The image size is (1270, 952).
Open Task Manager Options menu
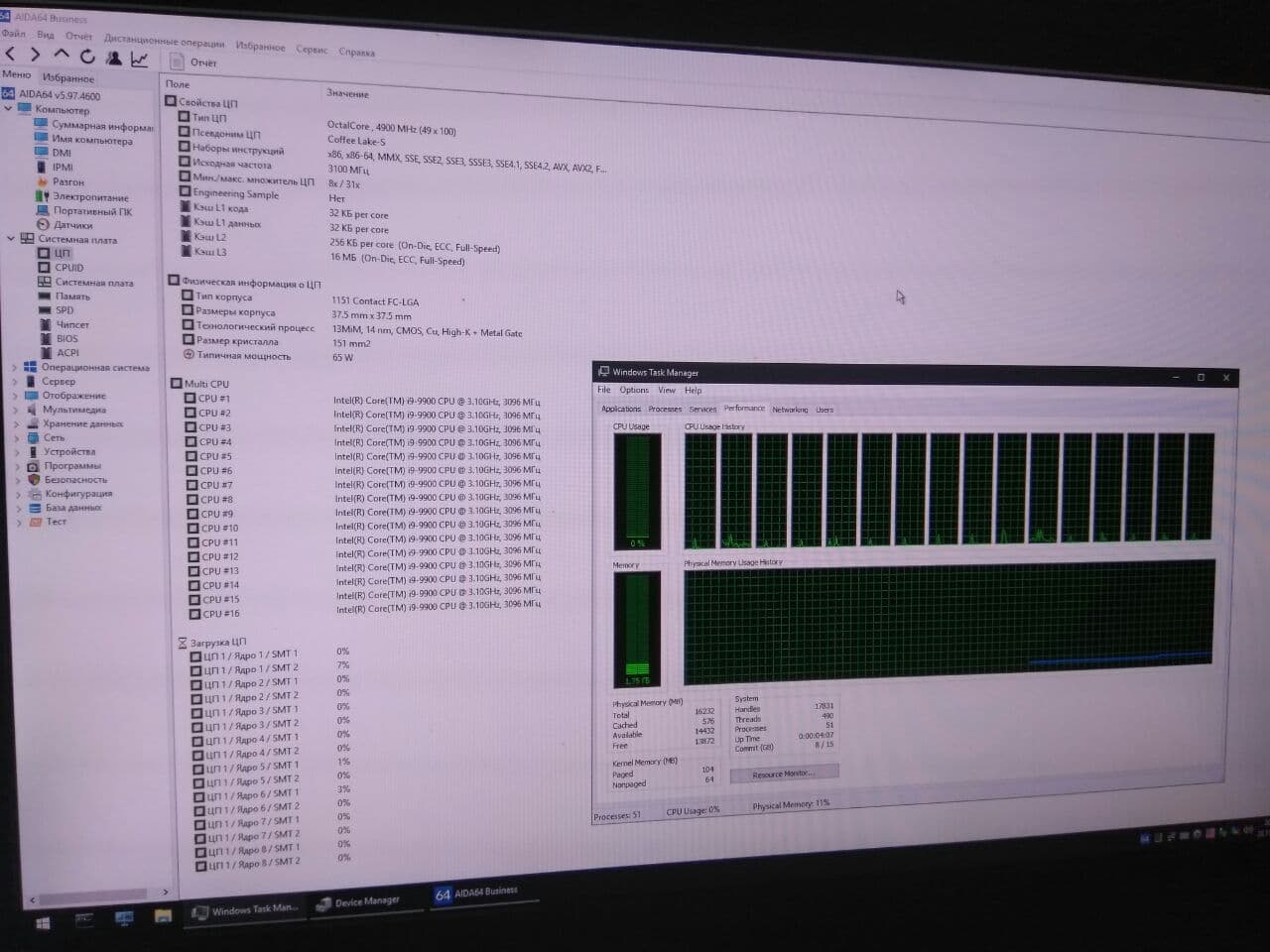click(x=634, y=390)
